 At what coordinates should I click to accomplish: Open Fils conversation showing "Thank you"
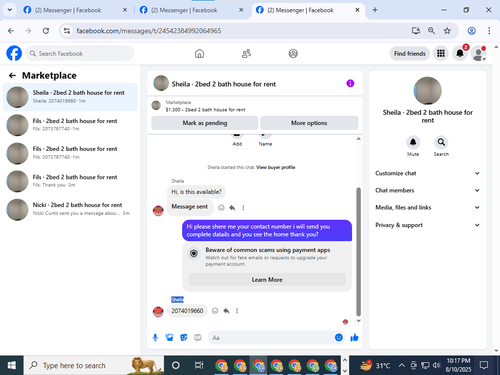[x=70, y=181]
